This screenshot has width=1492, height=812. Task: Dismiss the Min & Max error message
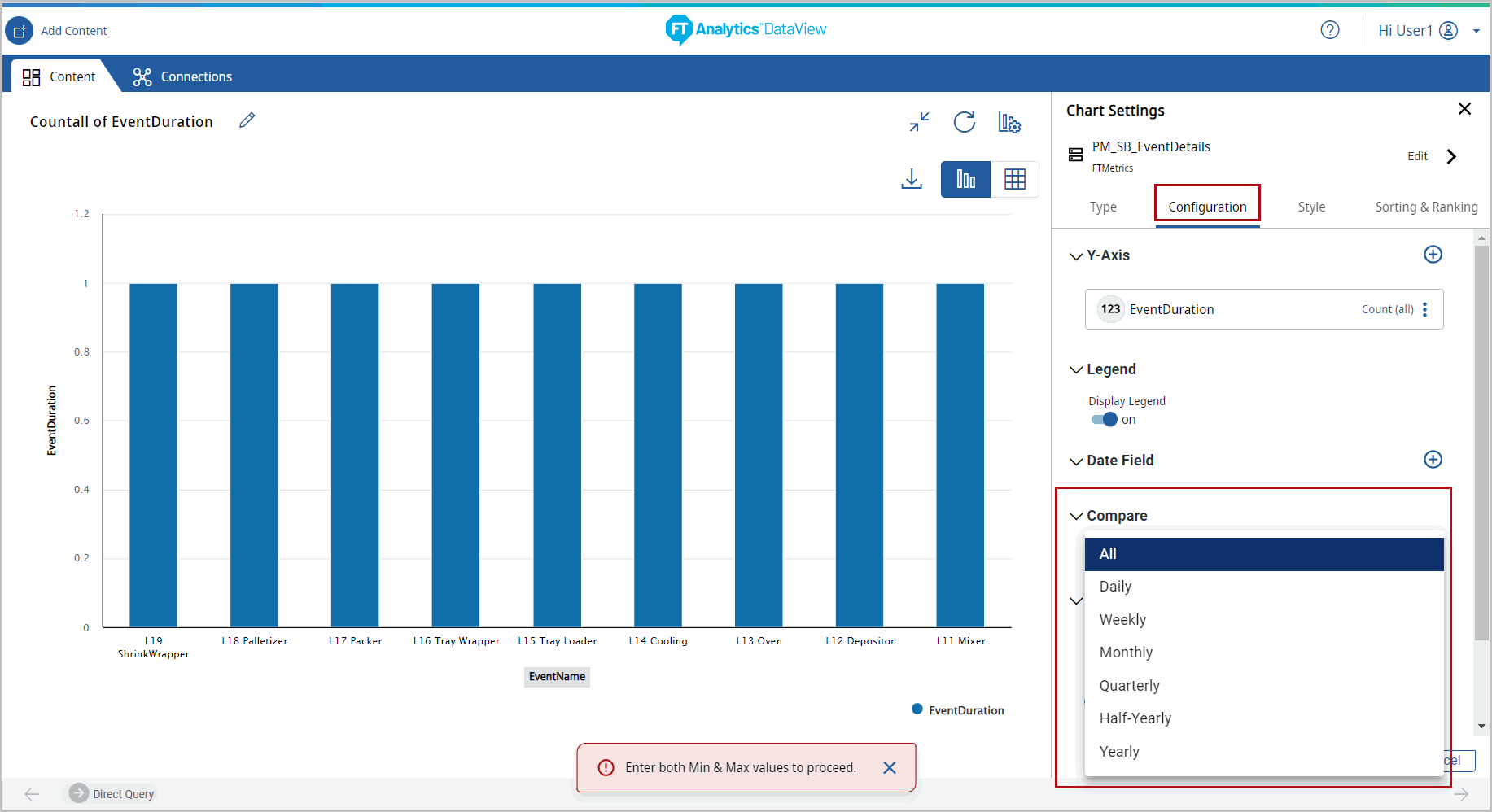pos(890,767)
